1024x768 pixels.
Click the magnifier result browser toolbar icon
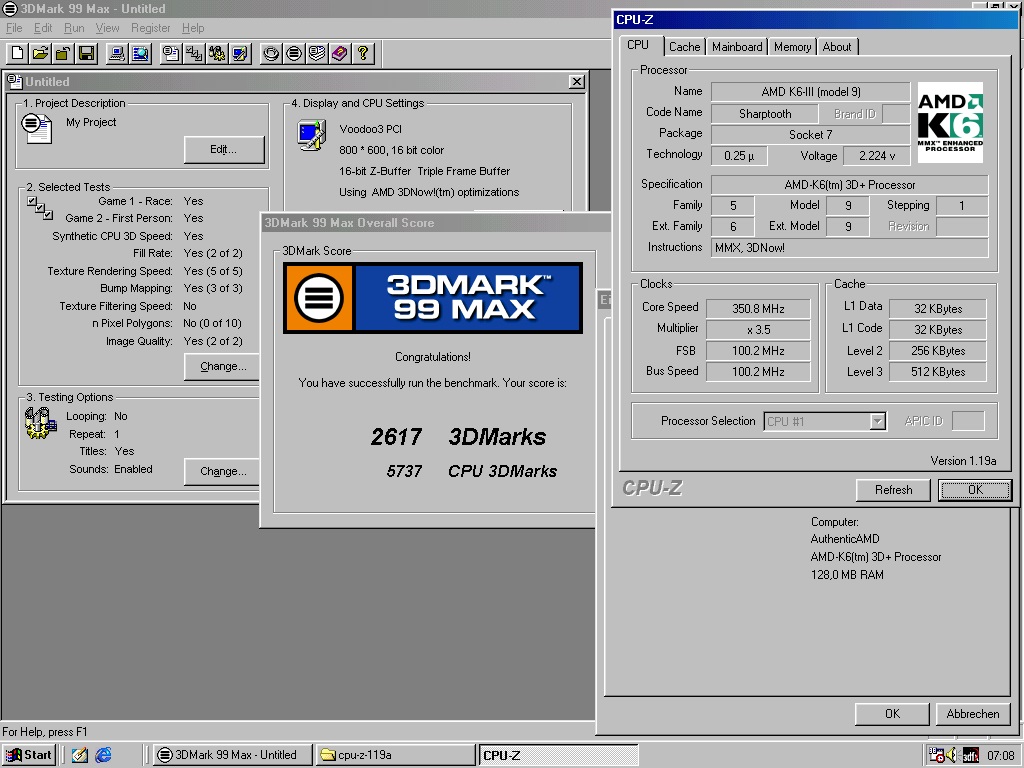click(140, 54)
